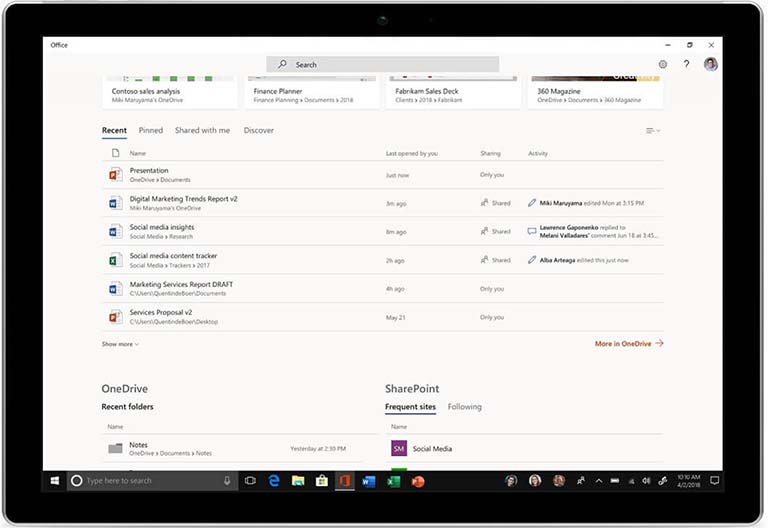
Task: Switch to the Recent tab
Action: pos(114,130)
